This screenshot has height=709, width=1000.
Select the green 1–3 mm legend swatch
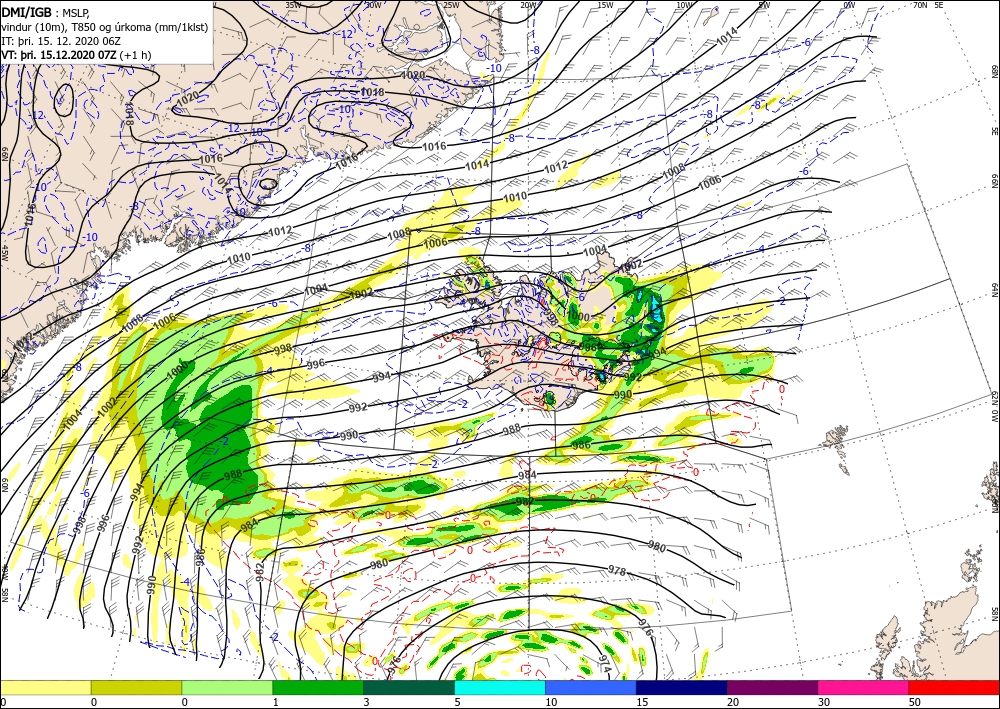click(318, 687)
